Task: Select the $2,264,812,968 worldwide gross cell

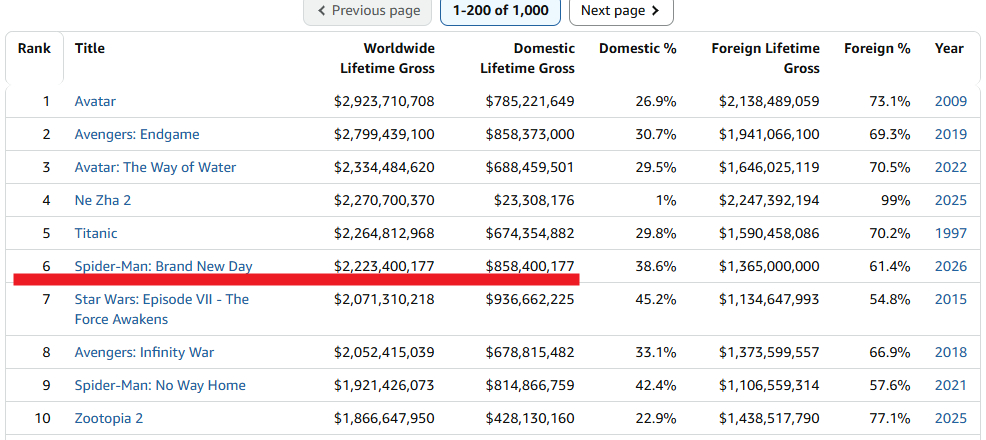Action: (384, 233)
